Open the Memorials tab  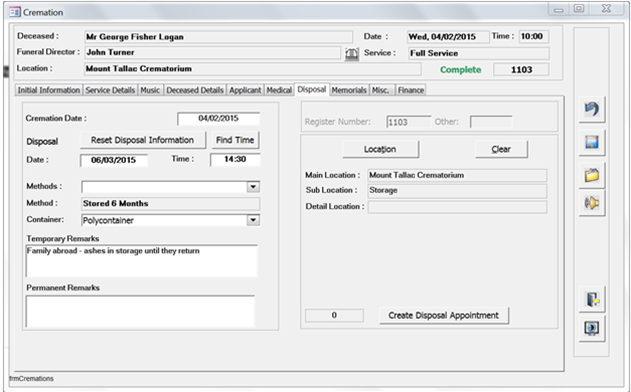pyautogui.click(x=349, y=90)
